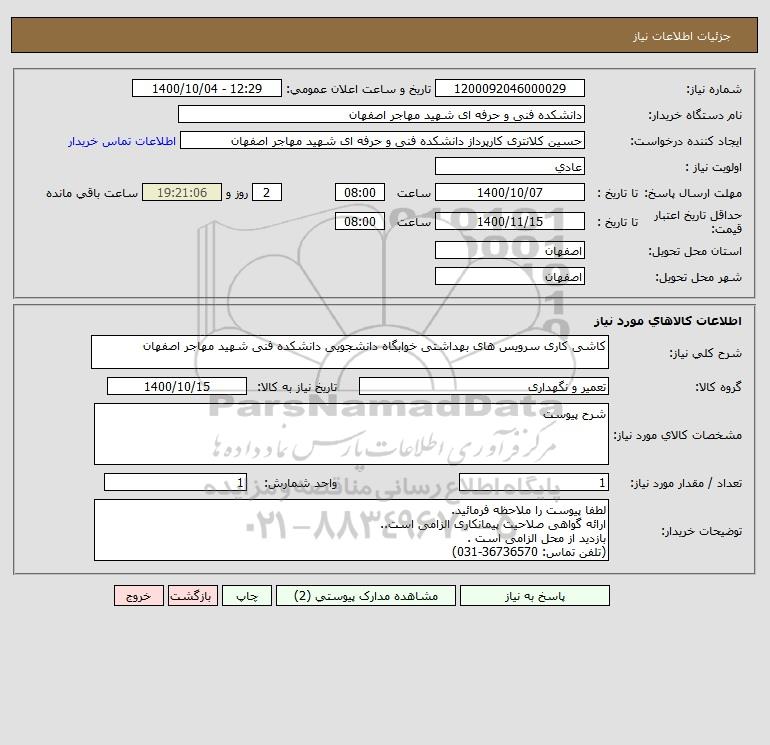Click unit of measure field واحد شمارش

click(175, 483)
